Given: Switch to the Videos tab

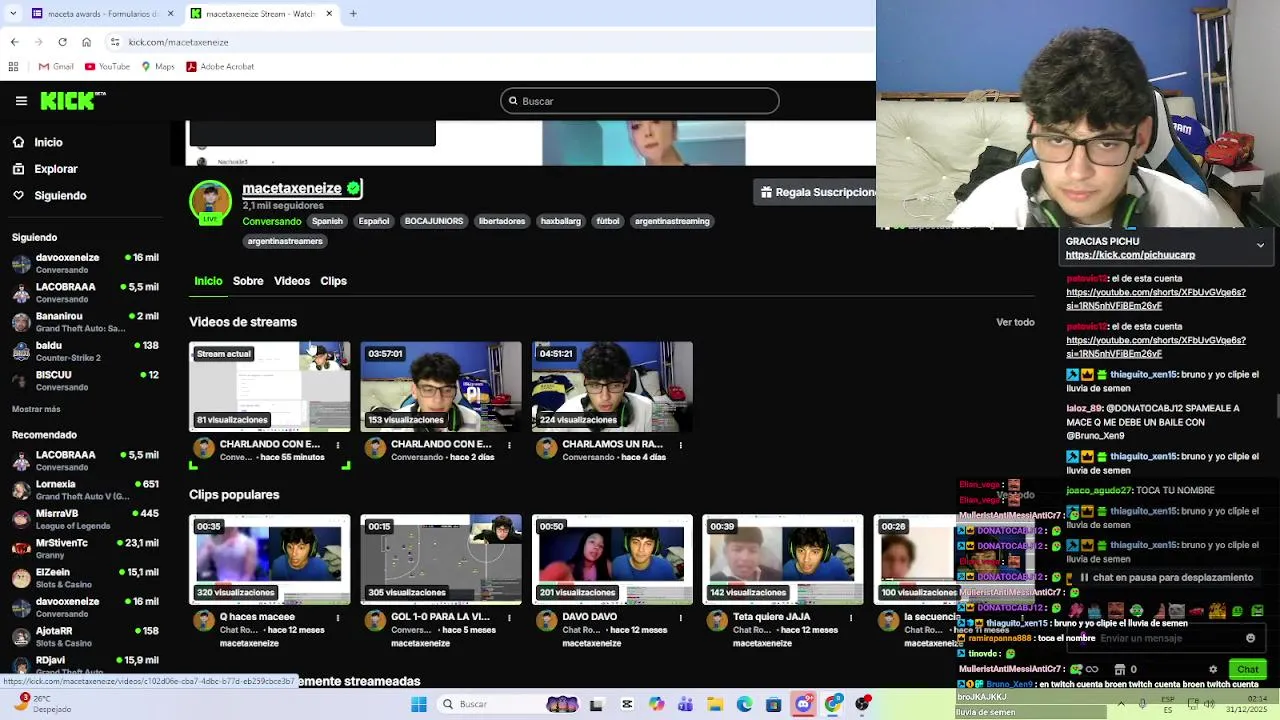Looking at the screenshot, I should (292, 281).
